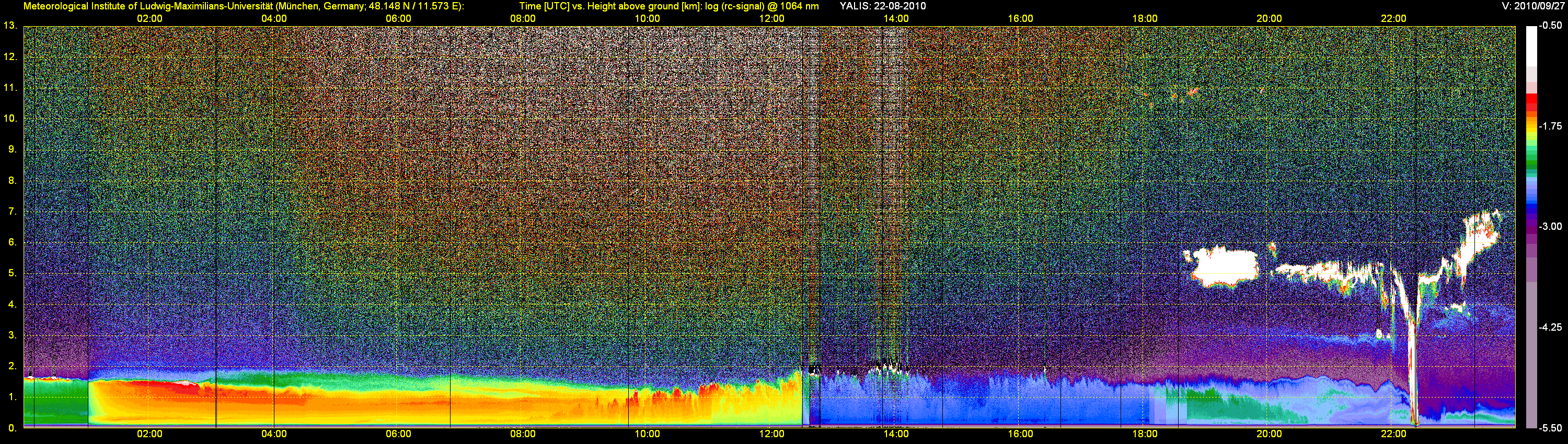This screenshot has height=444, width=1568.
Task: Select the 08:00 label on the bottom axis
Action: pos(522,434)
